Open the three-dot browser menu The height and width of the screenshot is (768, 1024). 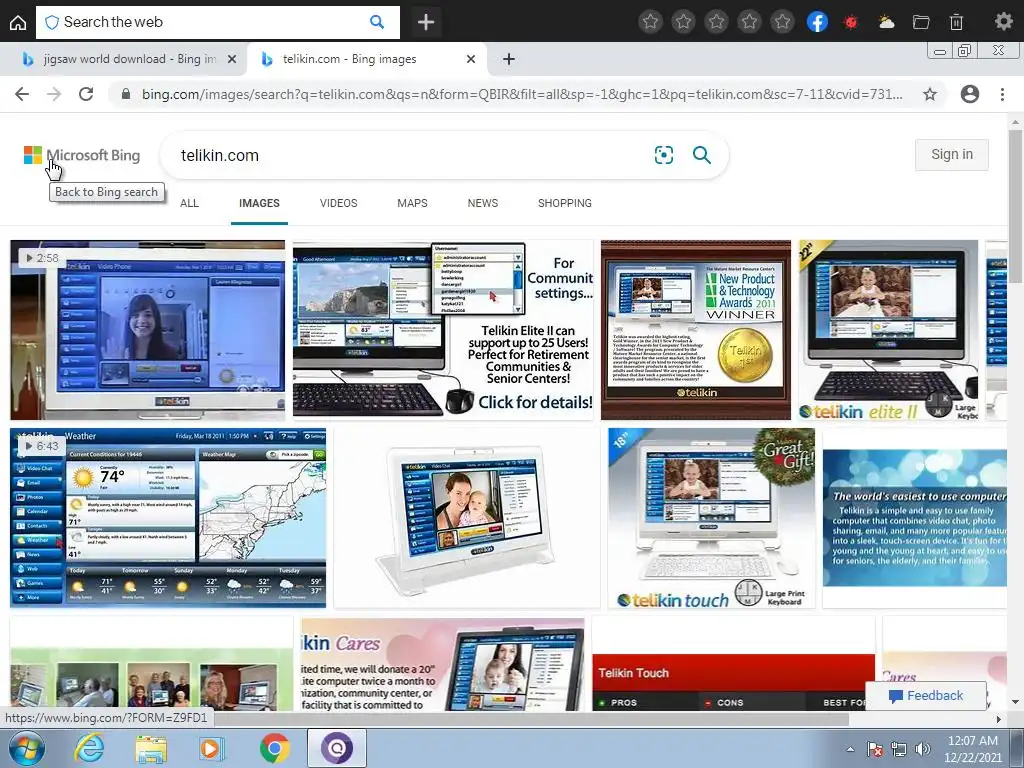point(1002,94)
